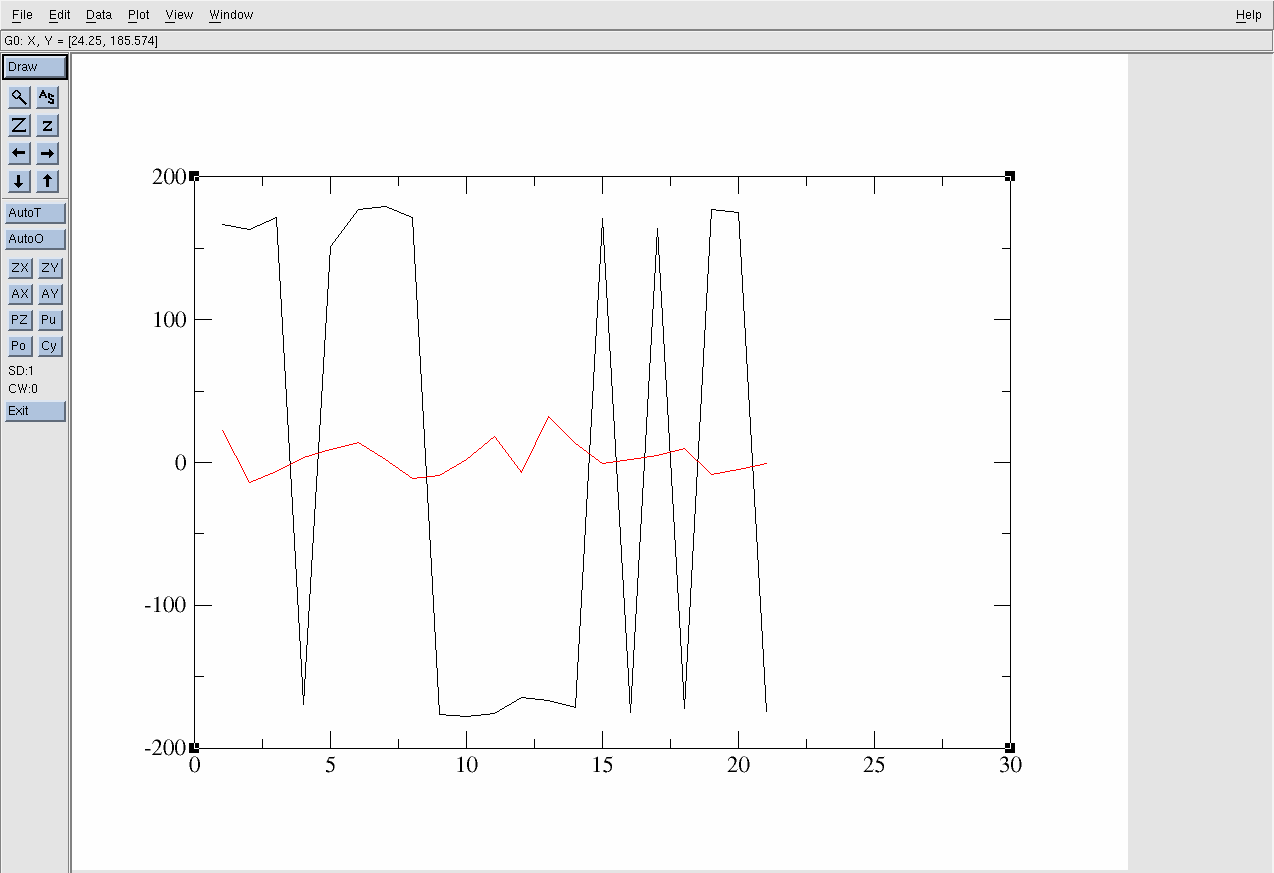Screen dimensions: 1274x873
Task: Click the large Z zoom-in icon
Action: coord(19,125)
